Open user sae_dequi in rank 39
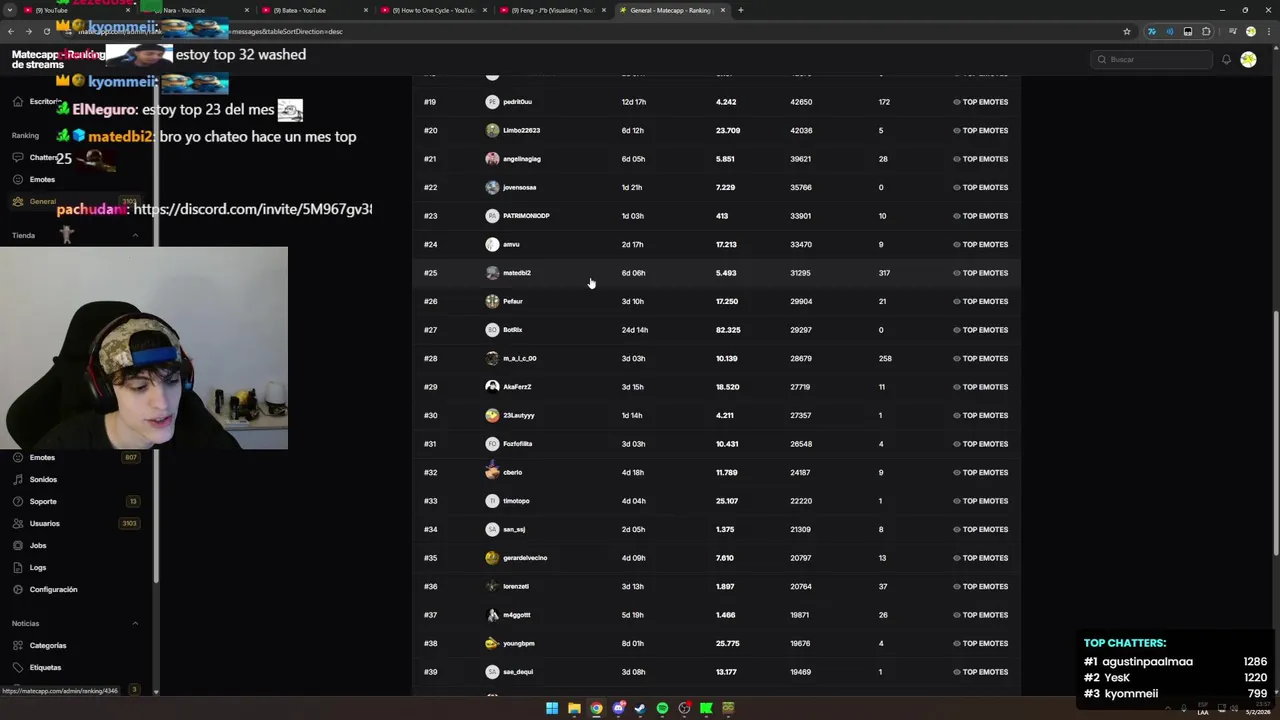The width and height of the screenshot is (1280, 720). [x=517, y=672]
